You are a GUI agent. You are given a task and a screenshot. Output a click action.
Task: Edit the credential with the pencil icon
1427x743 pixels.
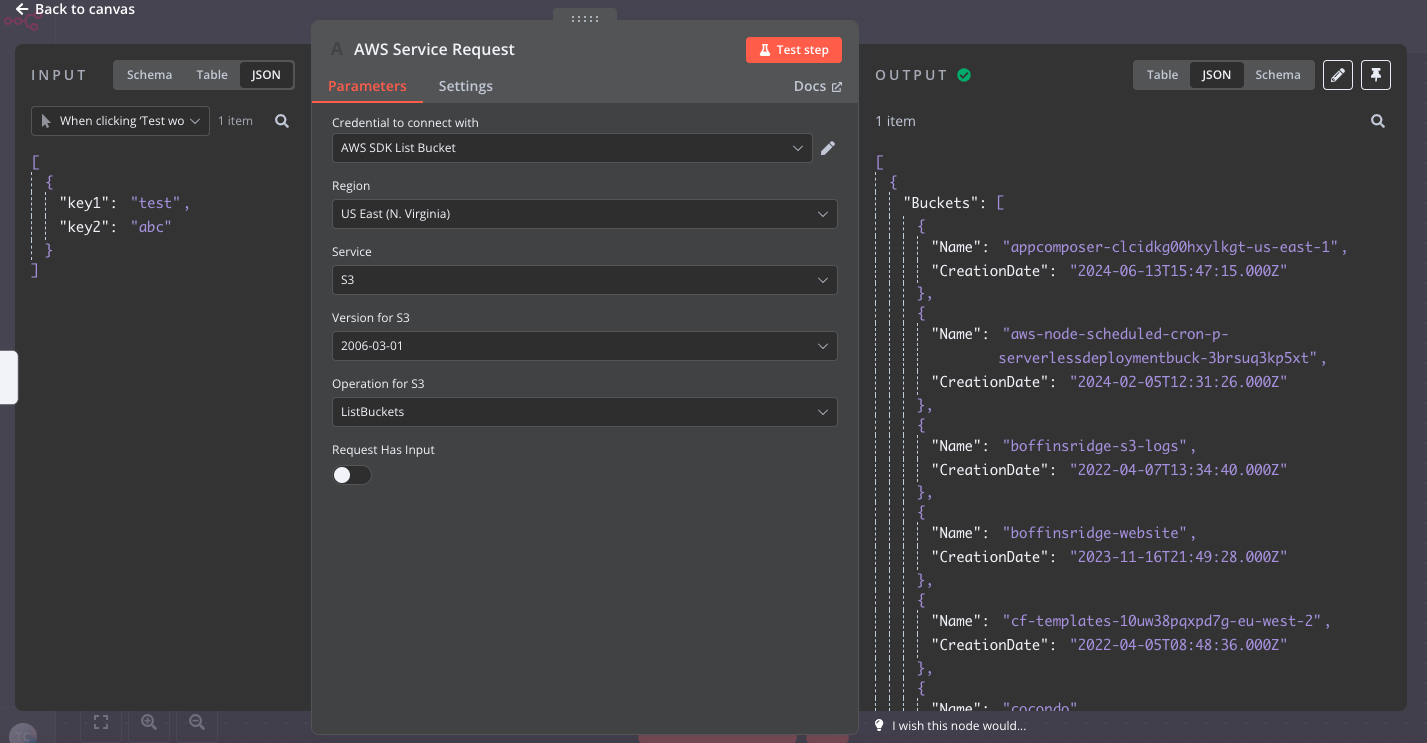coord(828,148)
